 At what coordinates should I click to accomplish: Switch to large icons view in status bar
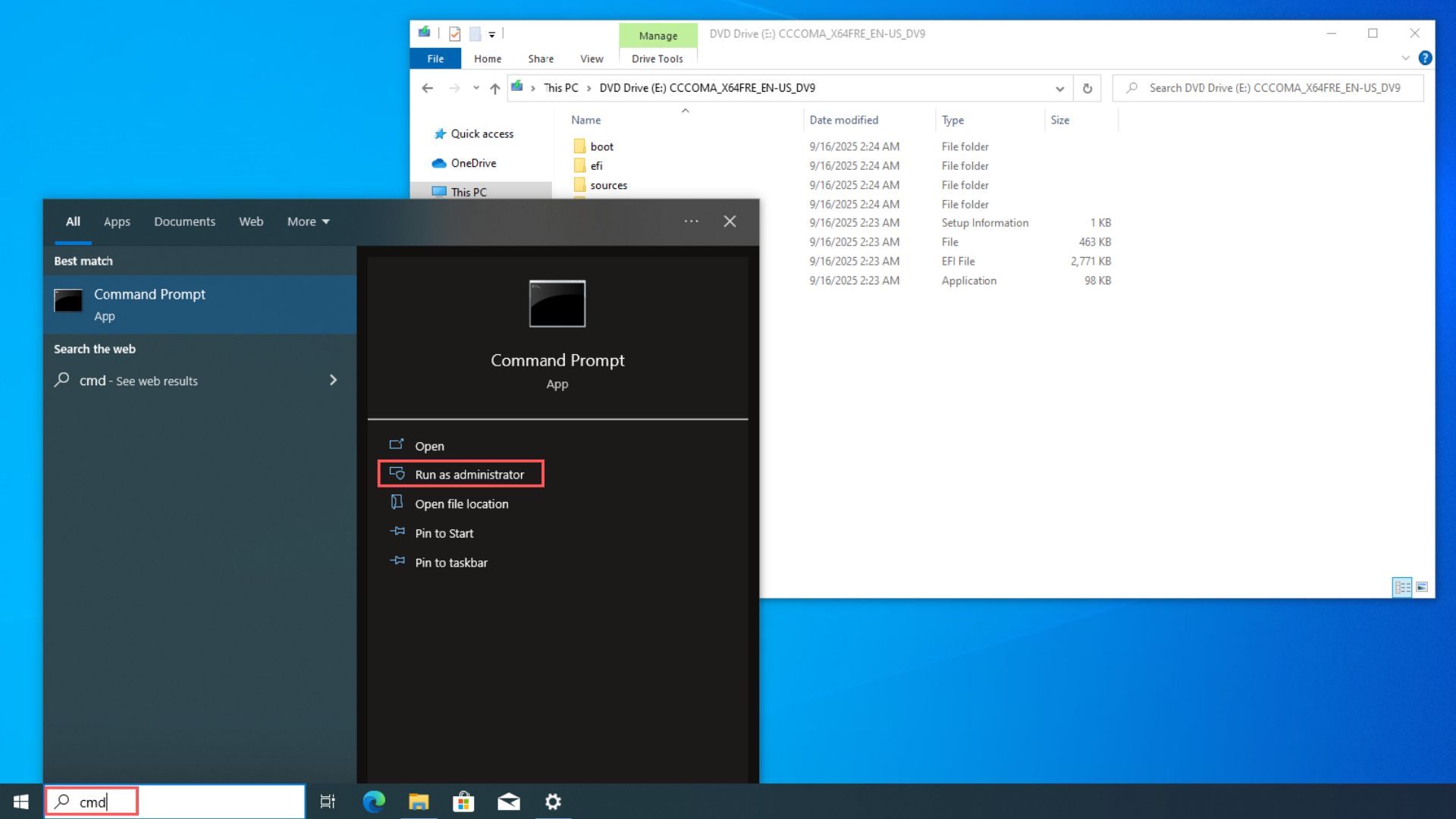(1423, 586)
